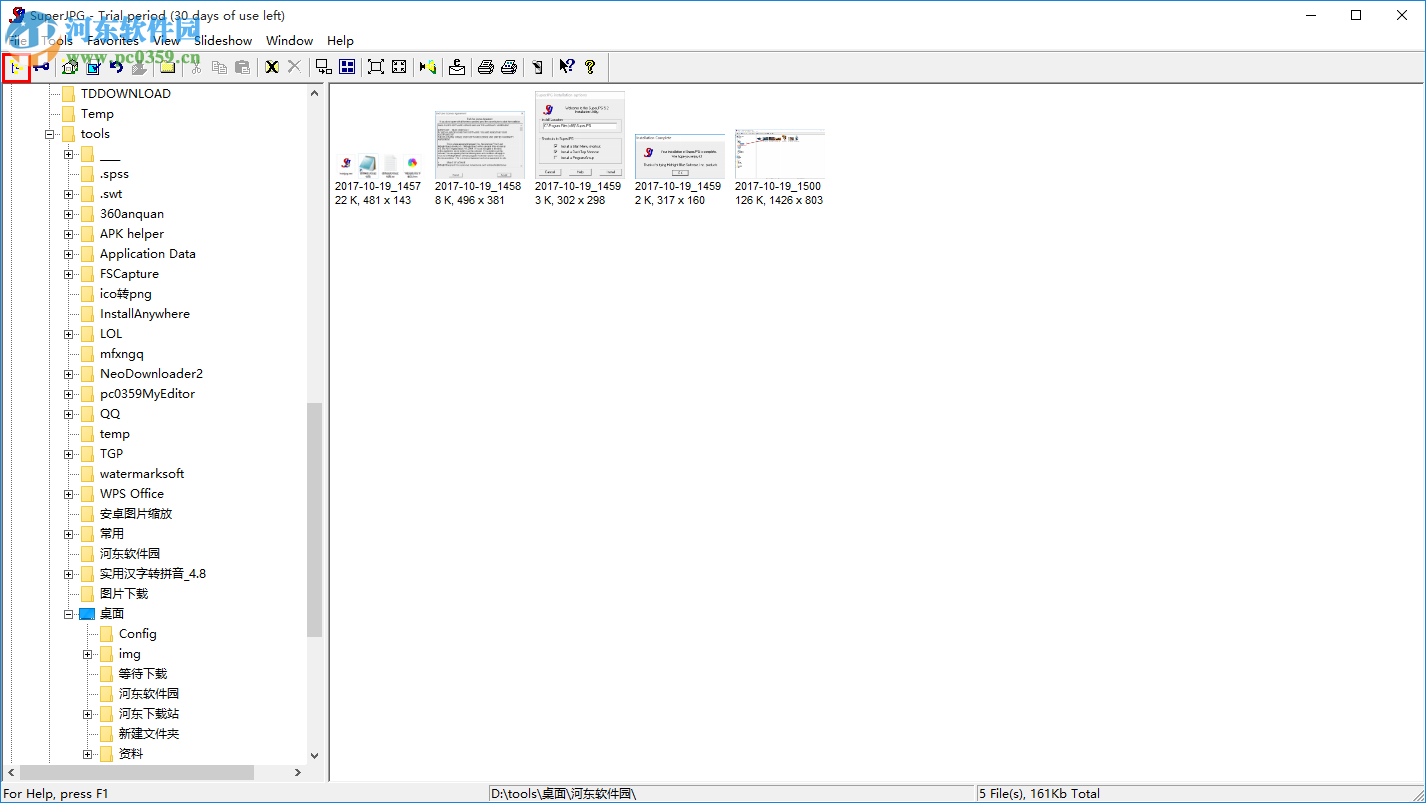Click the second printer icon
1426x803 pixels.
tap(509, 67)
